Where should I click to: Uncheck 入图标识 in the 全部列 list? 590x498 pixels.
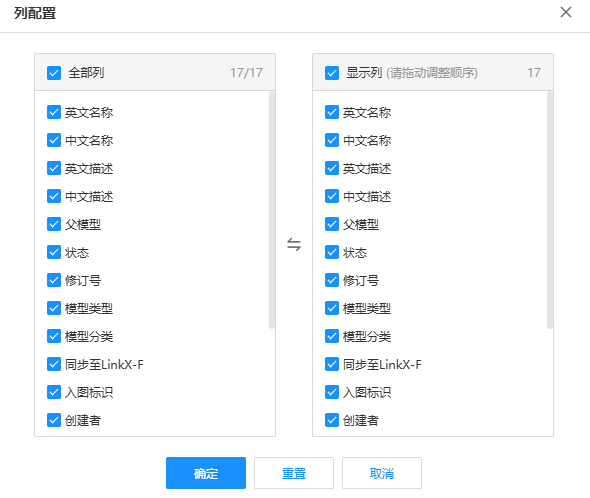54,392
